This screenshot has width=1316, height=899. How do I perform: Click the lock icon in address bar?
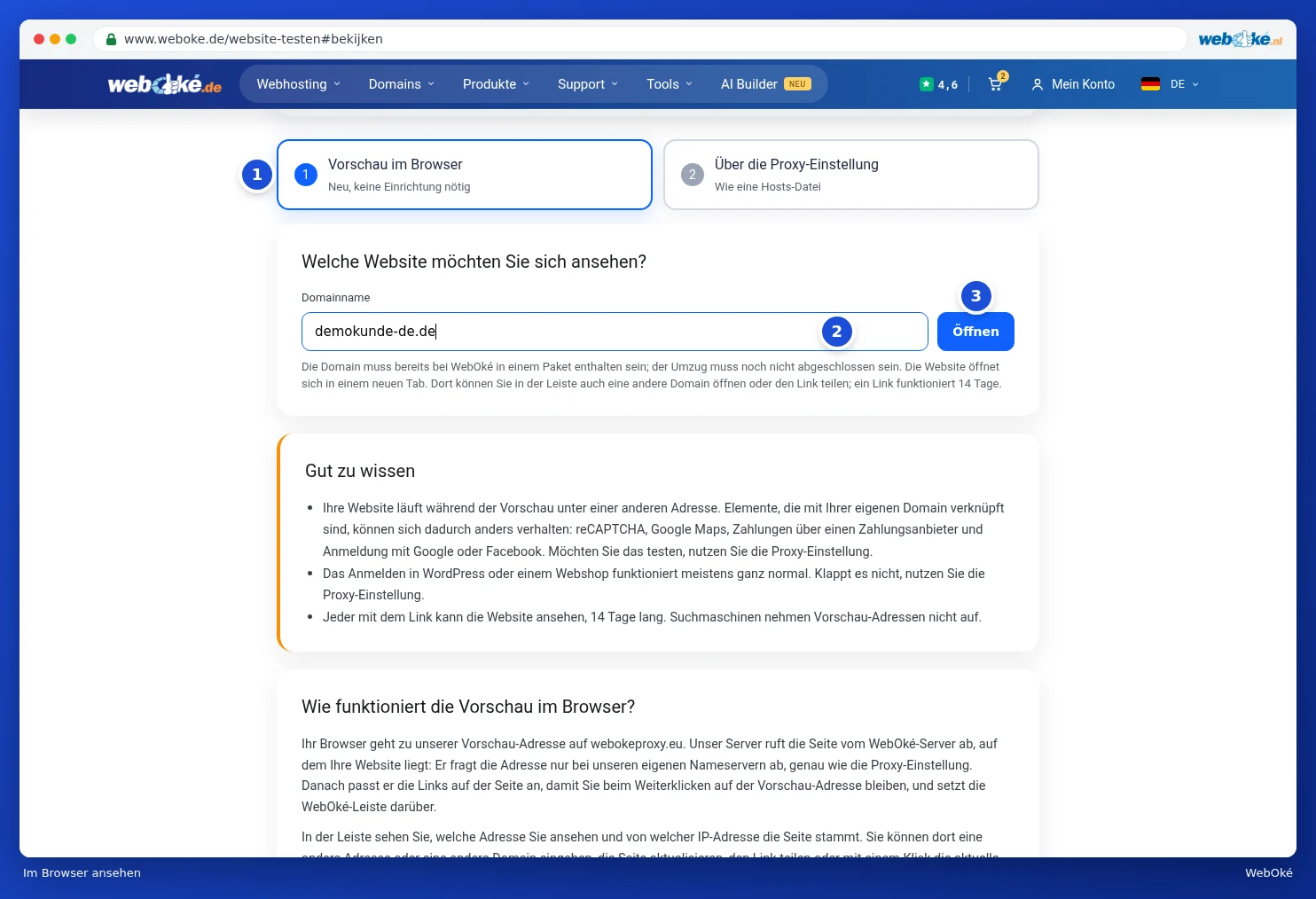click(111, 39)
